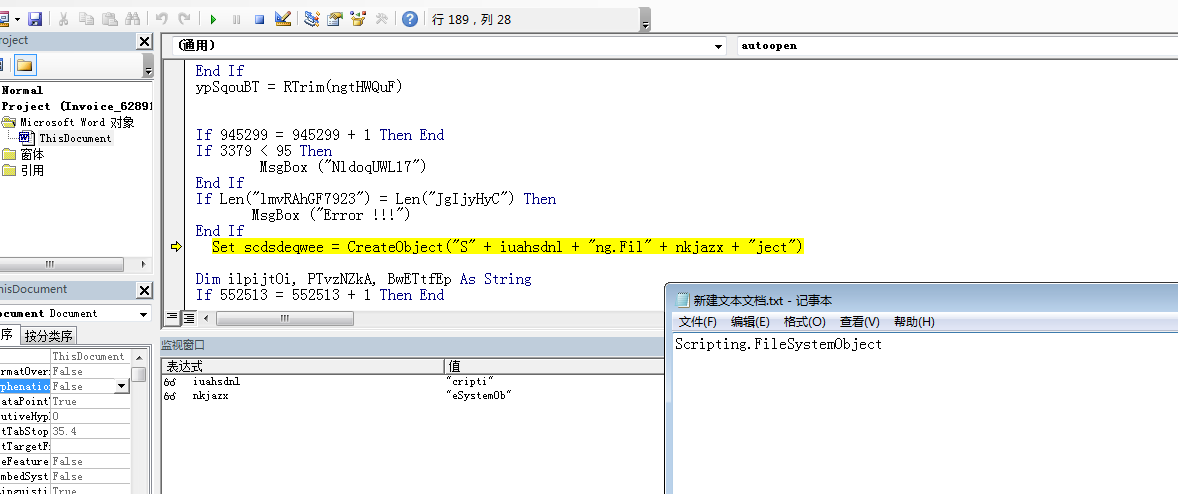Viewport: 1178px width, 494px height.
Task: Click the 表达式 column header
Action: (302, 366)
